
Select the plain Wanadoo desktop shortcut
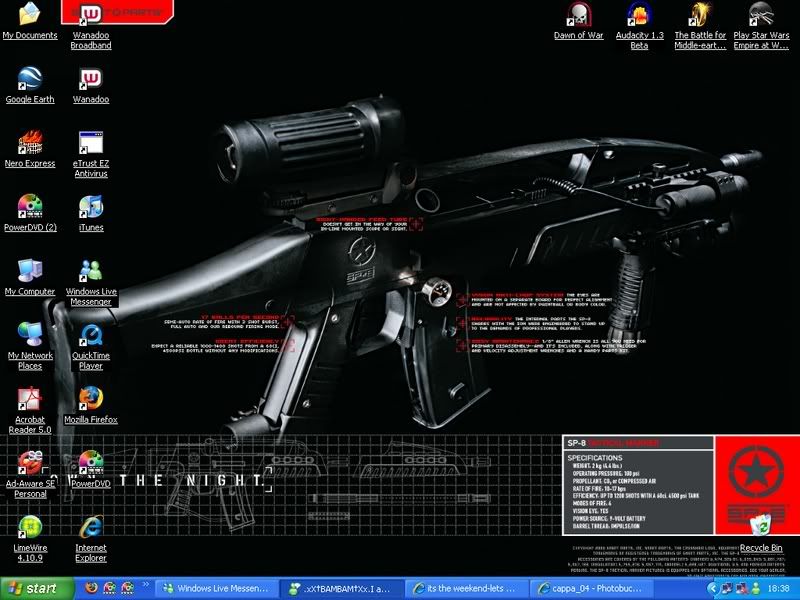tap(91, 86)
